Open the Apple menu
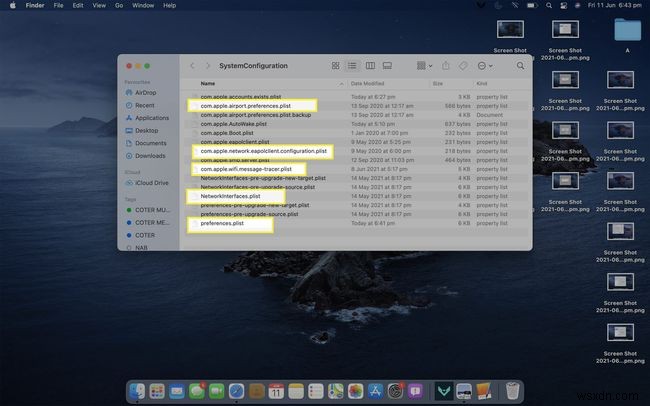650x406 pixels. 12,5
